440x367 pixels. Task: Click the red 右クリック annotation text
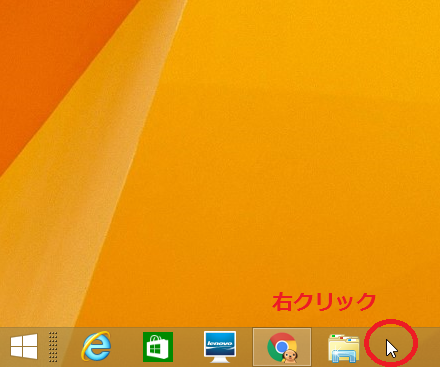click(x=324, y=302)
